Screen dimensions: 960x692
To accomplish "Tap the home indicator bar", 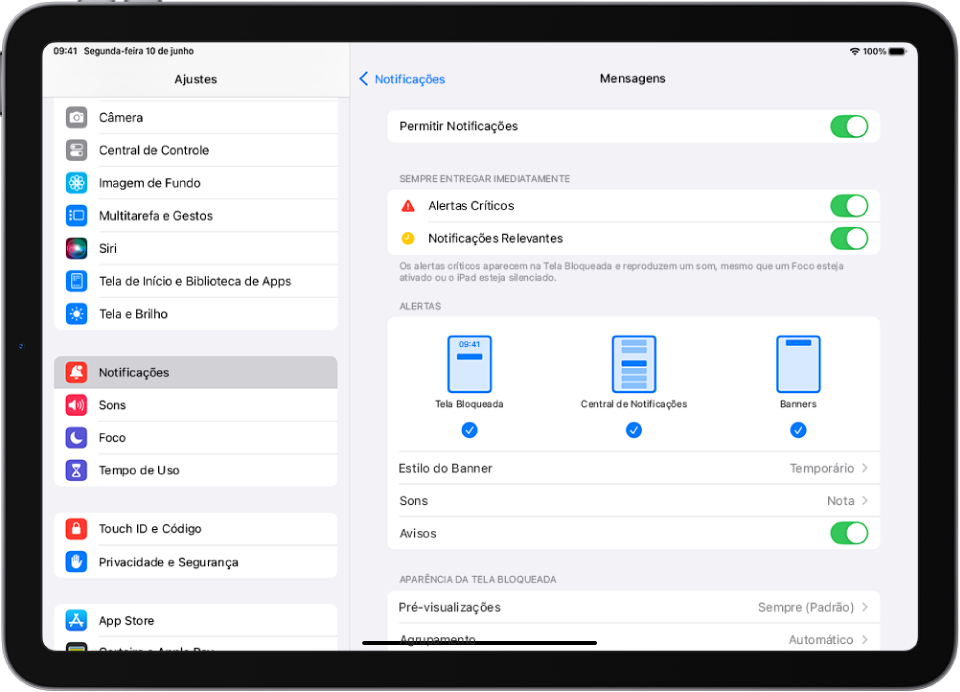I will [479, 642].
